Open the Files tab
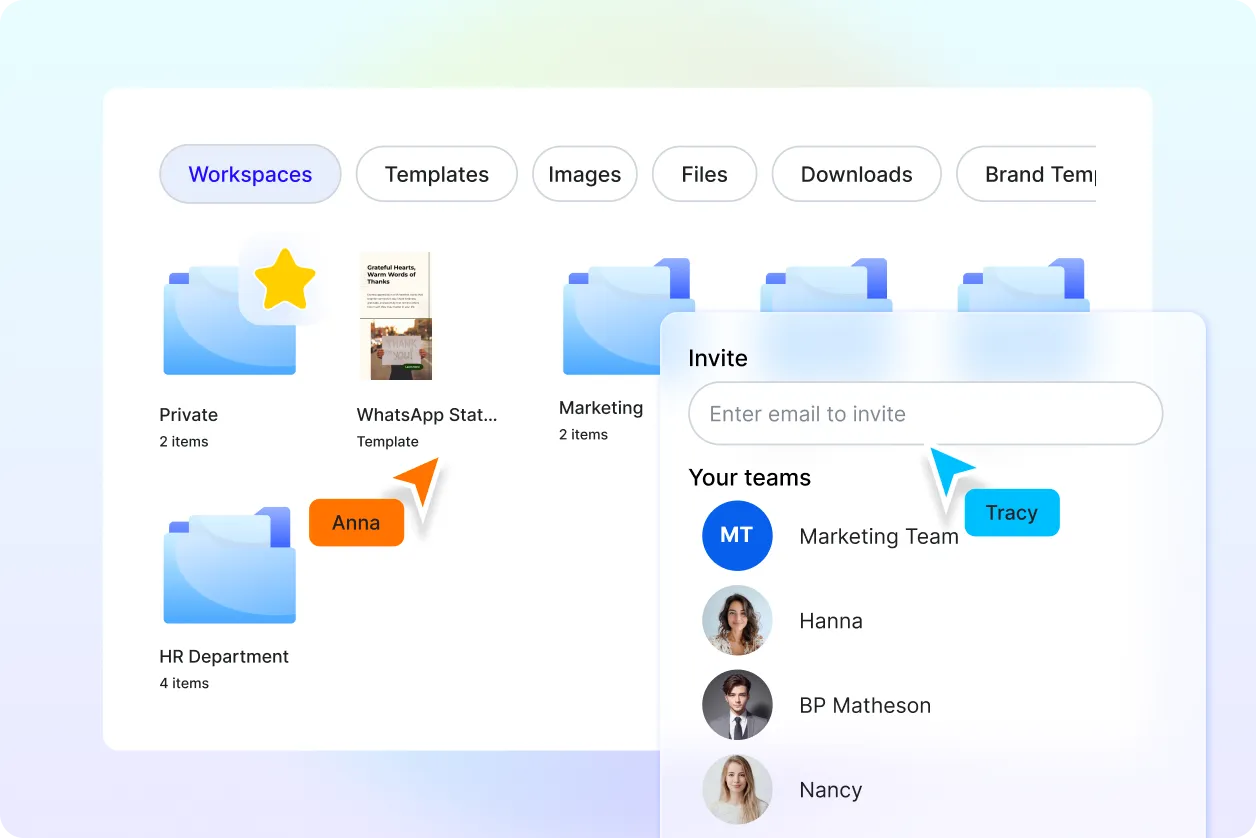The image size is (1256, 838). point(705,174)
